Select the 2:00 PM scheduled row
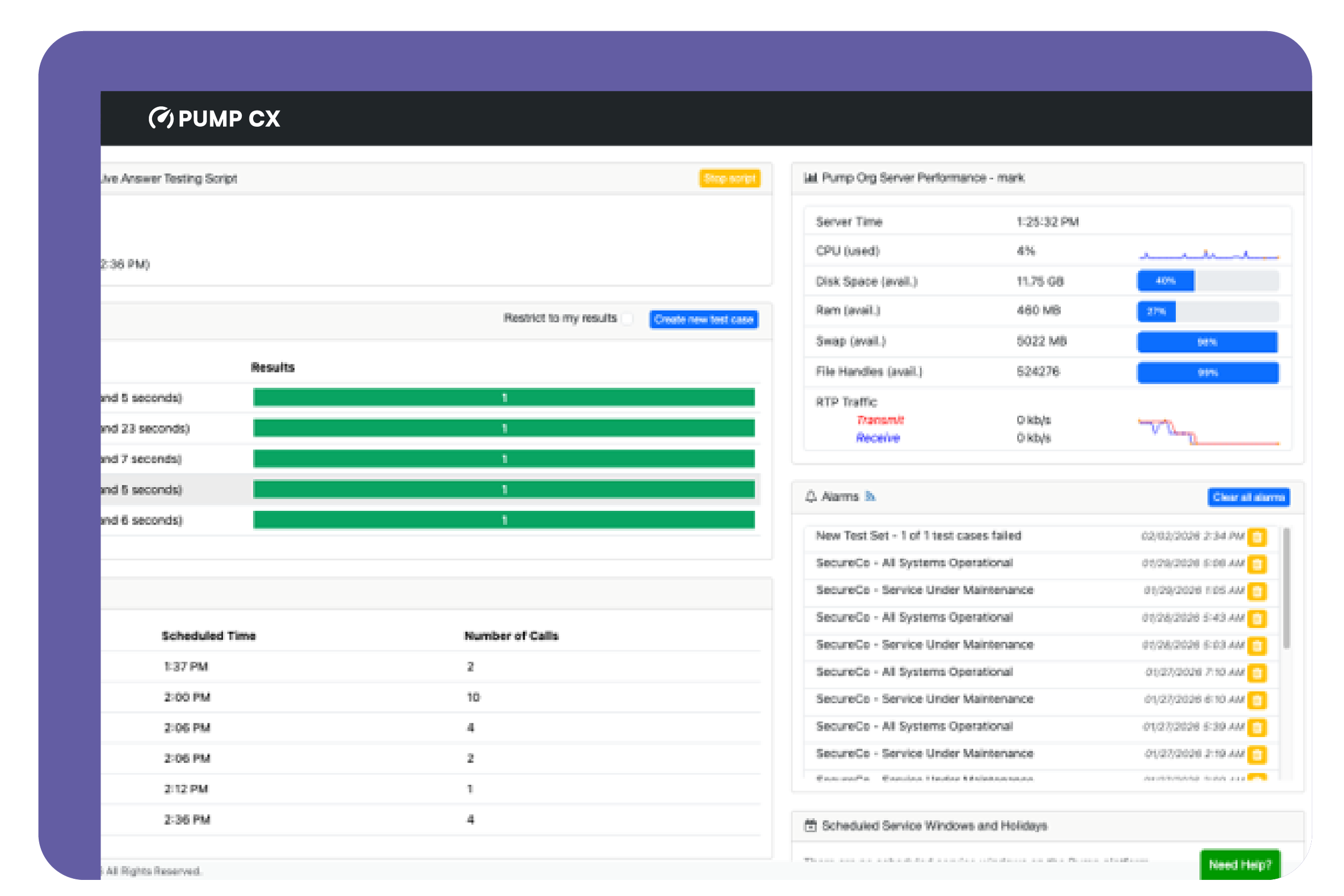Viewport: 1344px width, 896px height. coord(187,697)
